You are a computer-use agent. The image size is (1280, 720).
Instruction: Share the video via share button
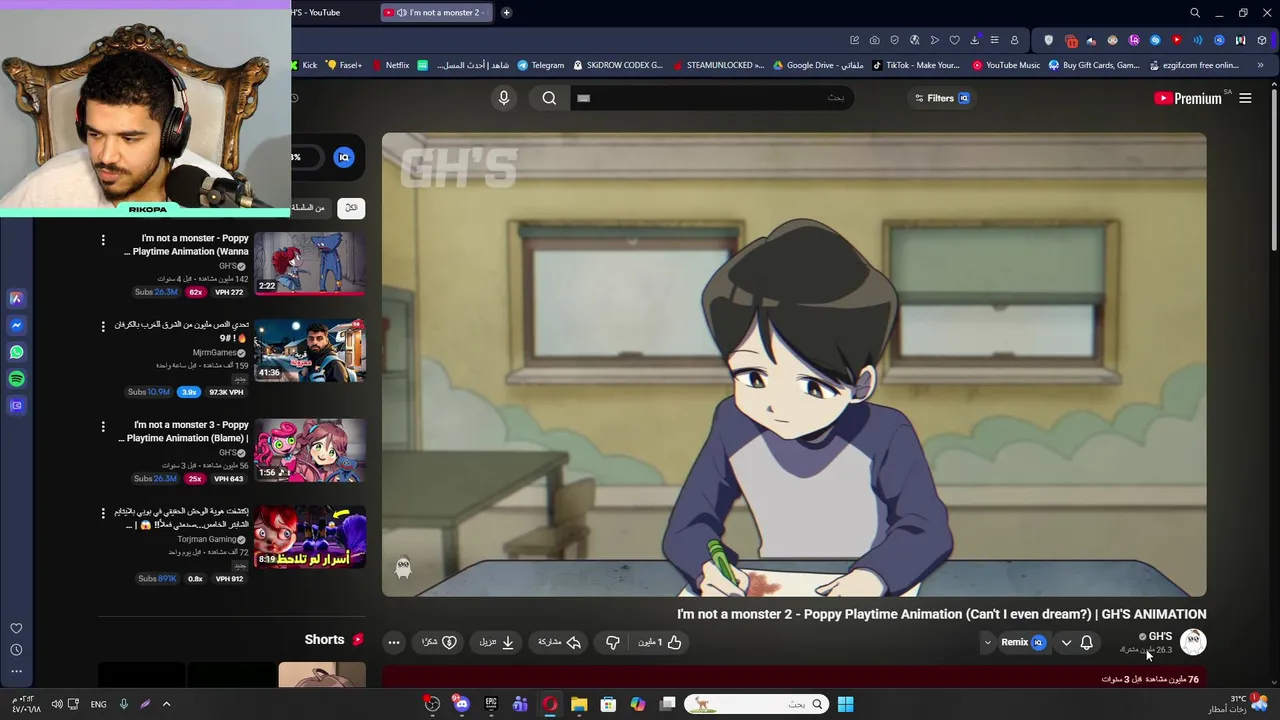pyautogui.click(x=560, y=642)
